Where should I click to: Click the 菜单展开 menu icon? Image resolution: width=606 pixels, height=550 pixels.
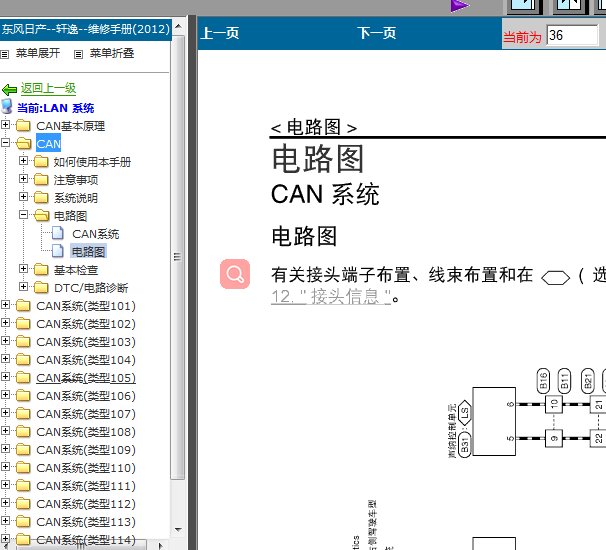click(5, 54)
